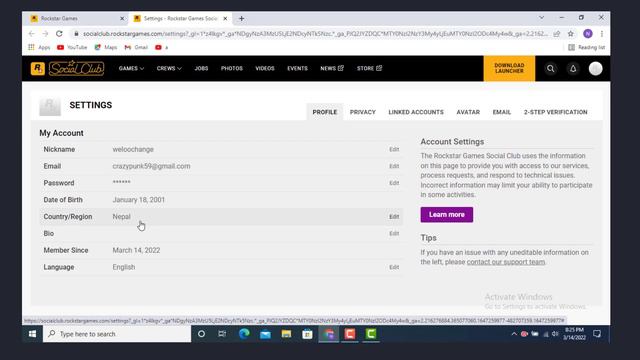The image size is (640, 360).
Task: Expand the CREWS dropdown menu
Action: [x=169, y=68]
